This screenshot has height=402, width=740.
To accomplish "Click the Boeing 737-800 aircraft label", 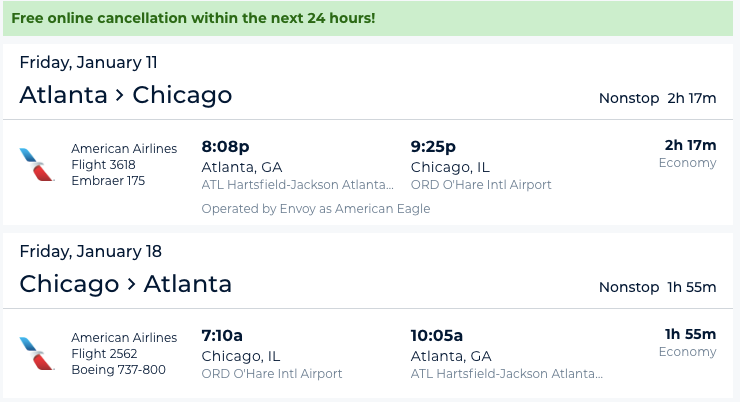I will 118,369.
